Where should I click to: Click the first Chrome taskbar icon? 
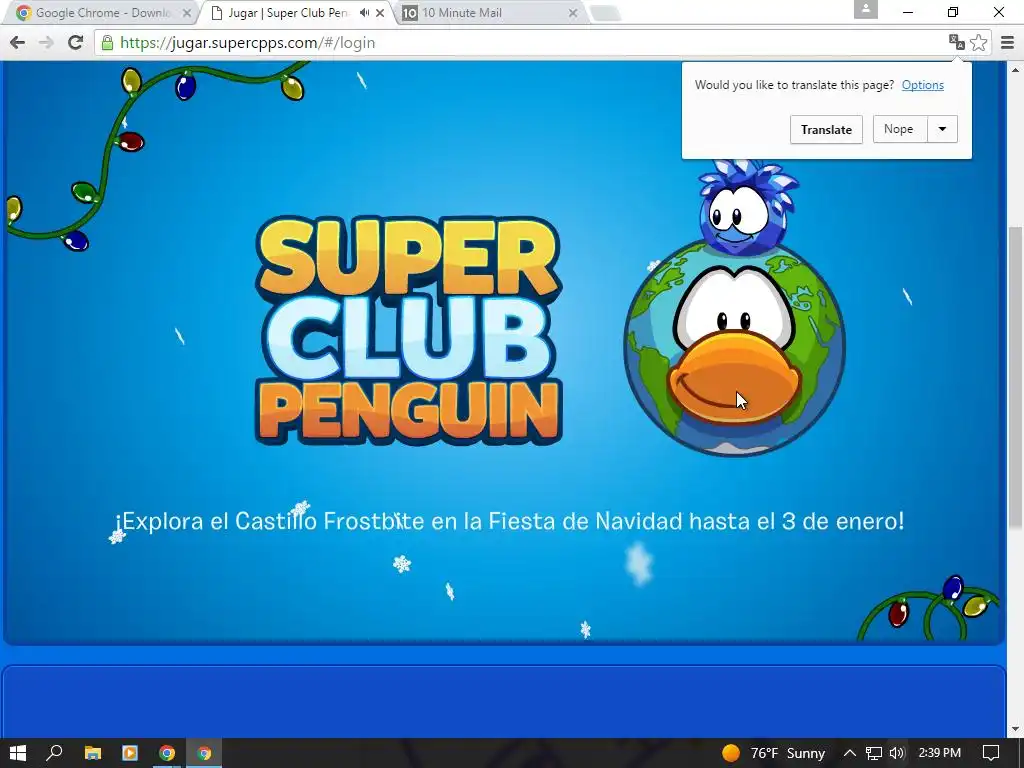tap(167, 753)
